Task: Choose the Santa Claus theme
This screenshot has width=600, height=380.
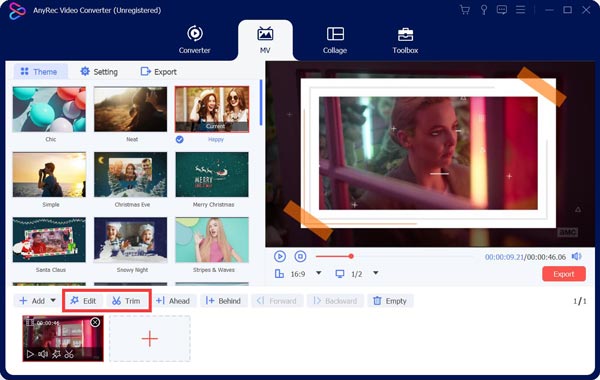Action: point(49,240)
